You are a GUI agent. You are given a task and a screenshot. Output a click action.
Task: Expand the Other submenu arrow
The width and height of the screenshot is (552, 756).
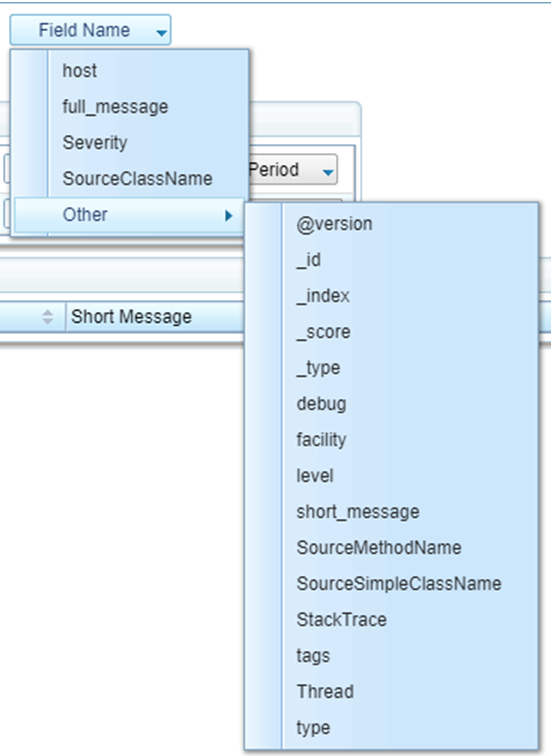coord(229,216)
